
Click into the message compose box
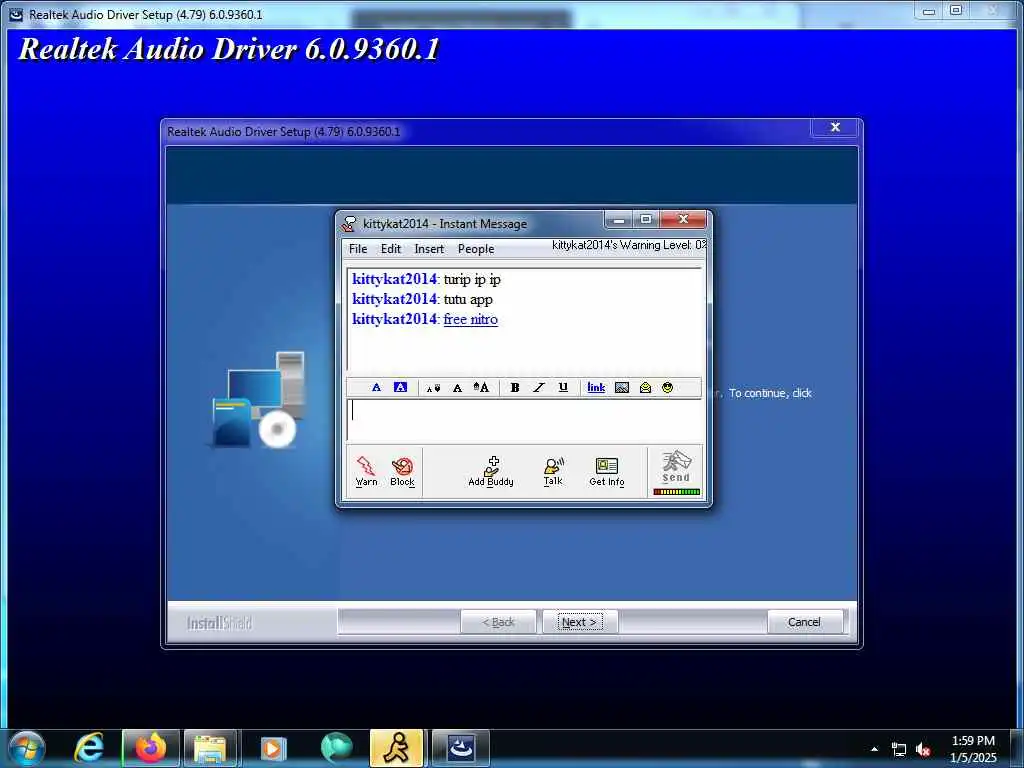[525, 419]
